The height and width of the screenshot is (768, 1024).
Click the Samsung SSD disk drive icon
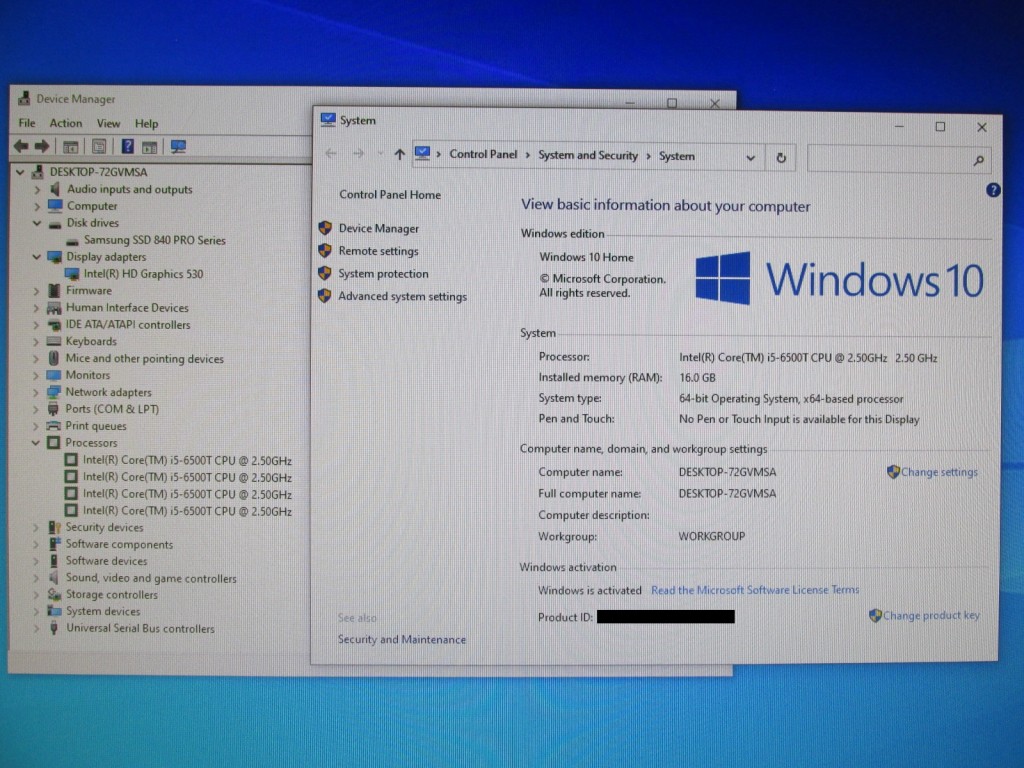(72, 241)
